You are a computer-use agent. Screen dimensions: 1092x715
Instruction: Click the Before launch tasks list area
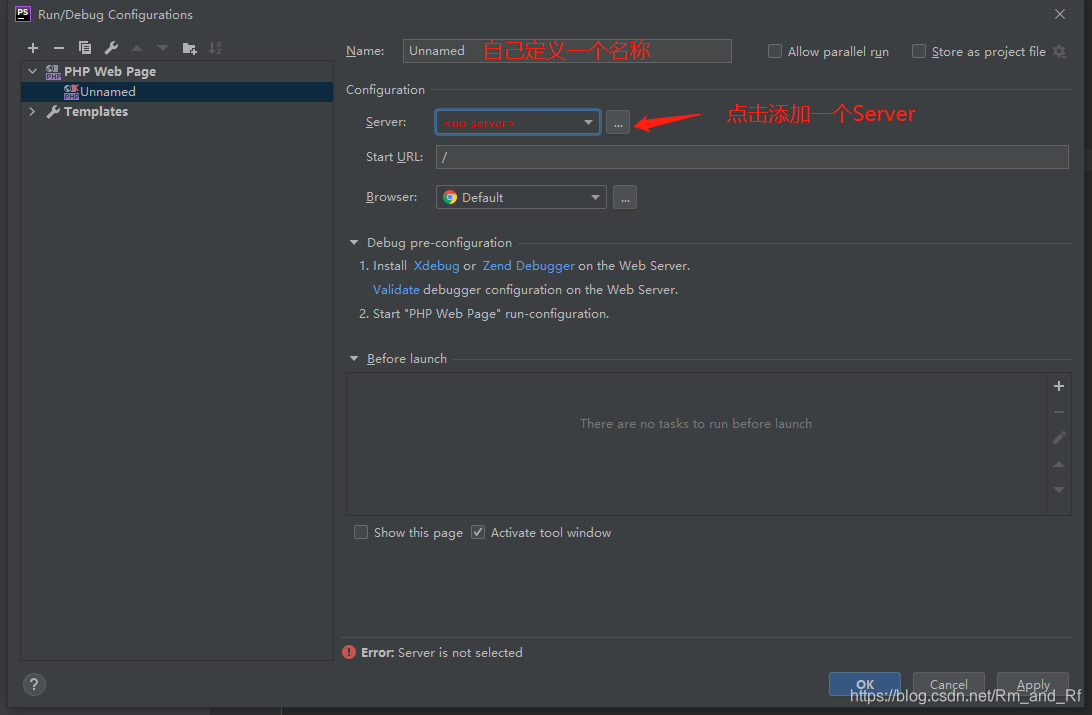point(696,444)
